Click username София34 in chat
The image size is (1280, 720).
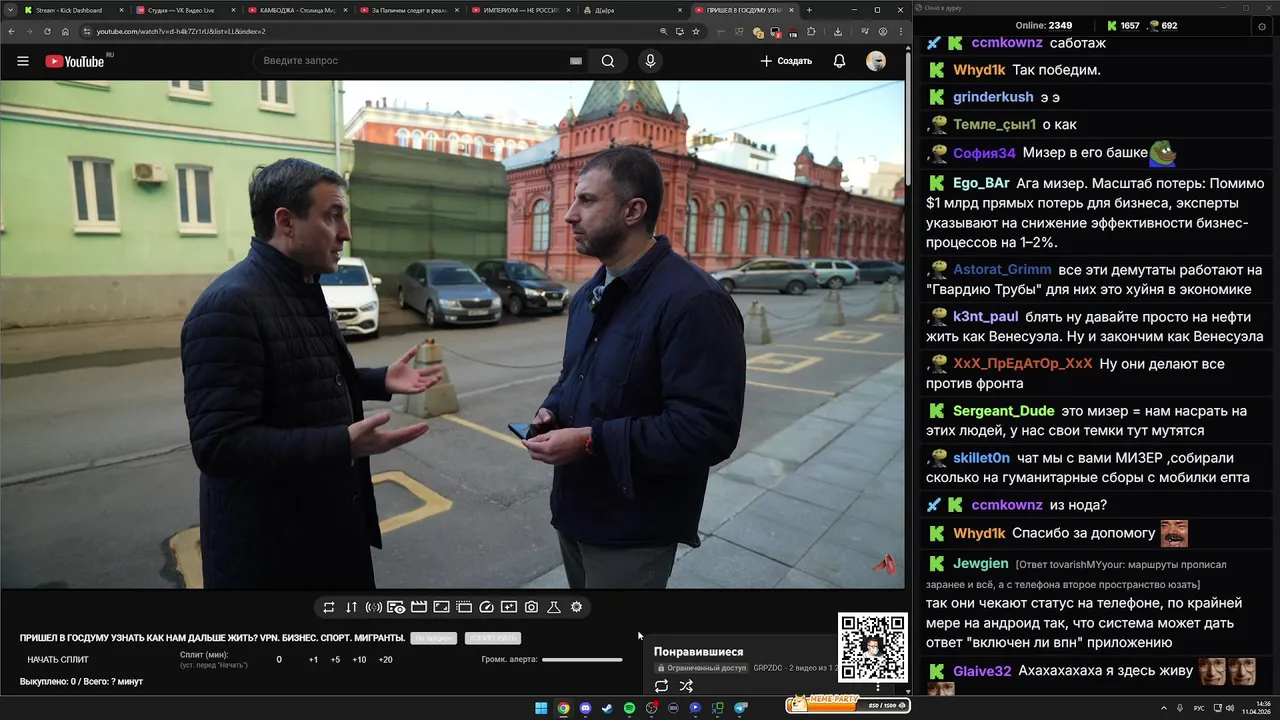coord(984,153)
